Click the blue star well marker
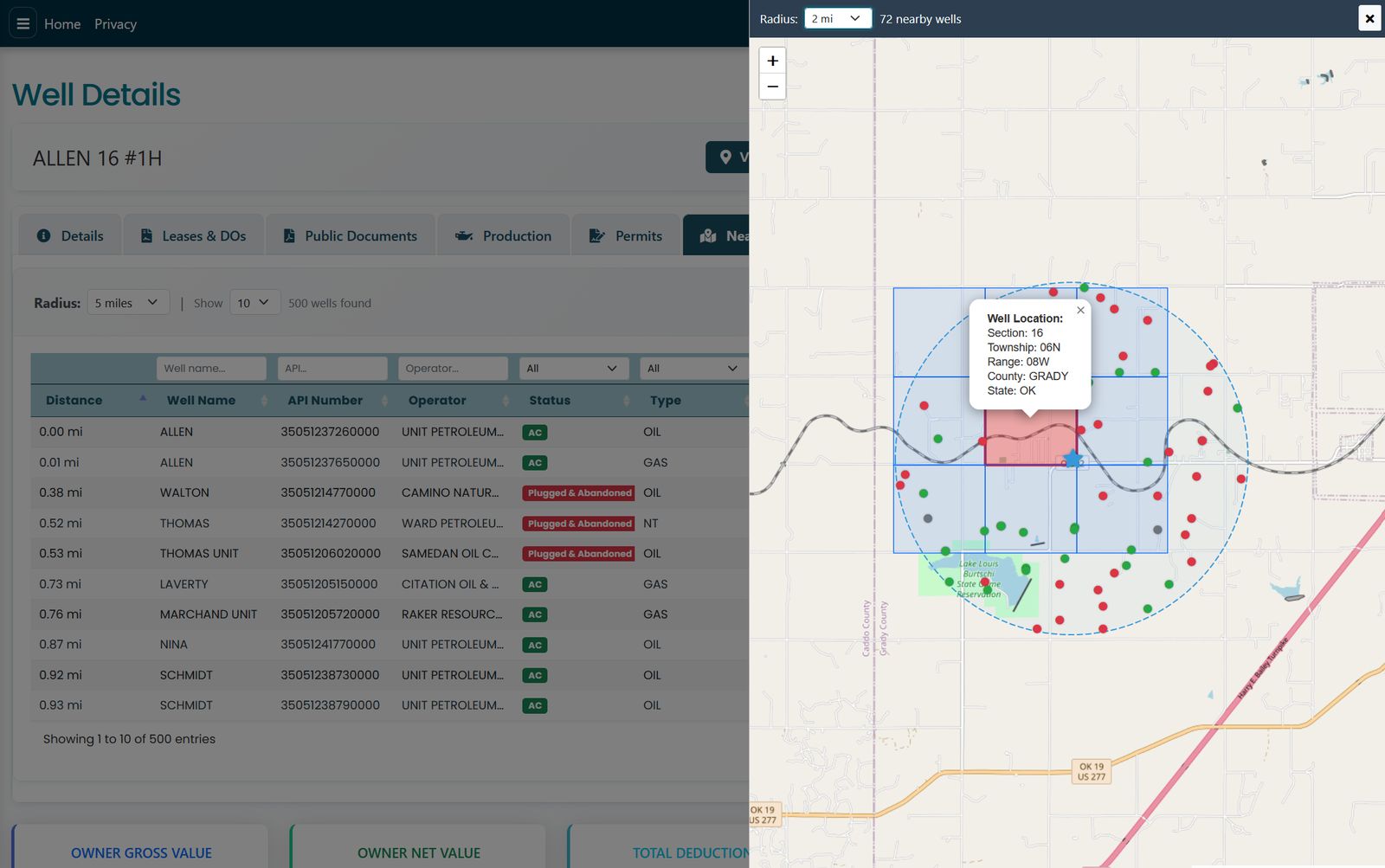Image resolution: width=1385 pixels, height=868 pixels. point(1073,459)
